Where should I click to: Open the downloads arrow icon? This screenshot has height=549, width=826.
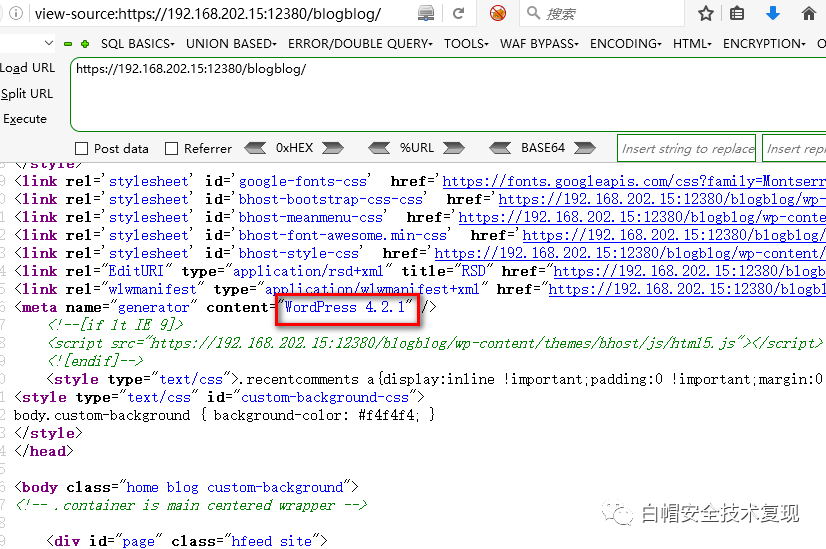tap(773, 13)
